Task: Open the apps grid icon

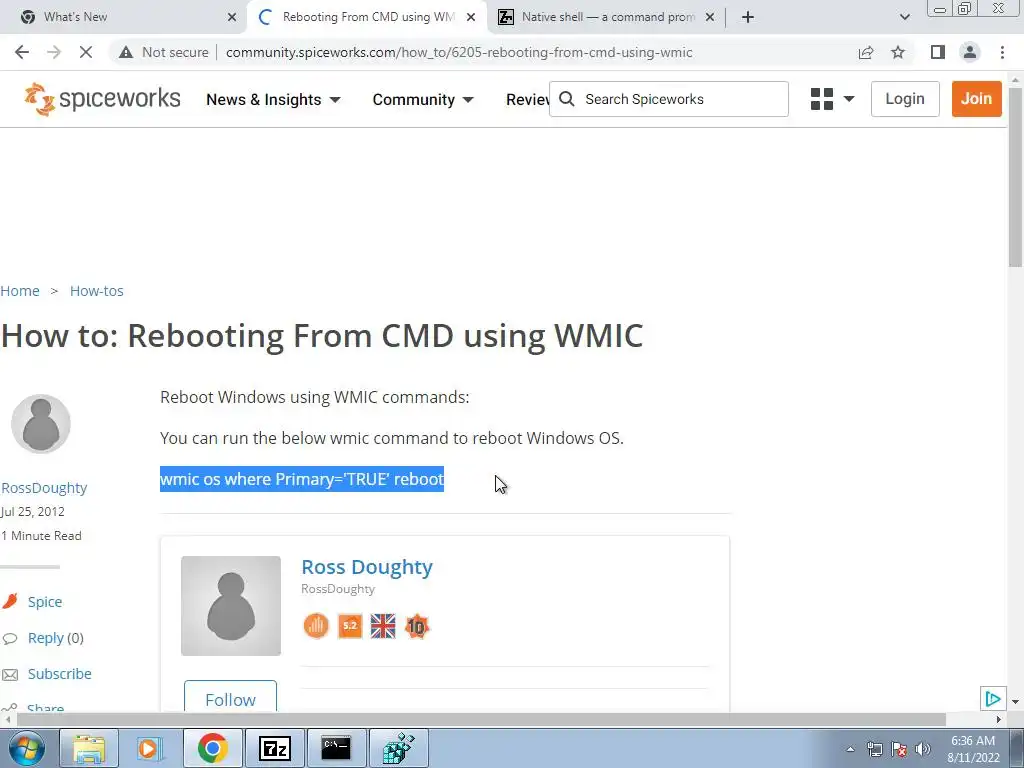Action: 822,99
